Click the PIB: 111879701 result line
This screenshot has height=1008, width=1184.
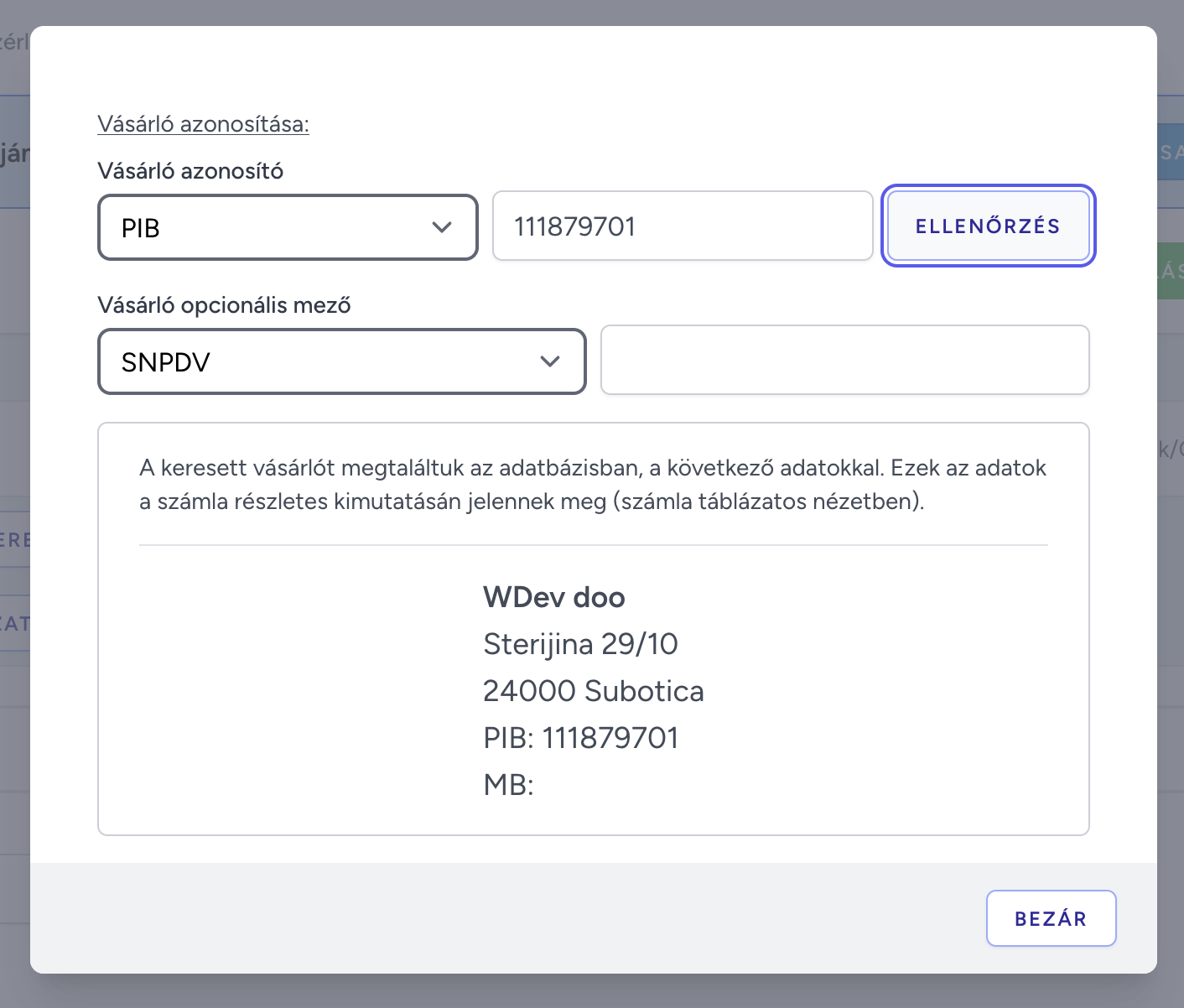point(581,738)
